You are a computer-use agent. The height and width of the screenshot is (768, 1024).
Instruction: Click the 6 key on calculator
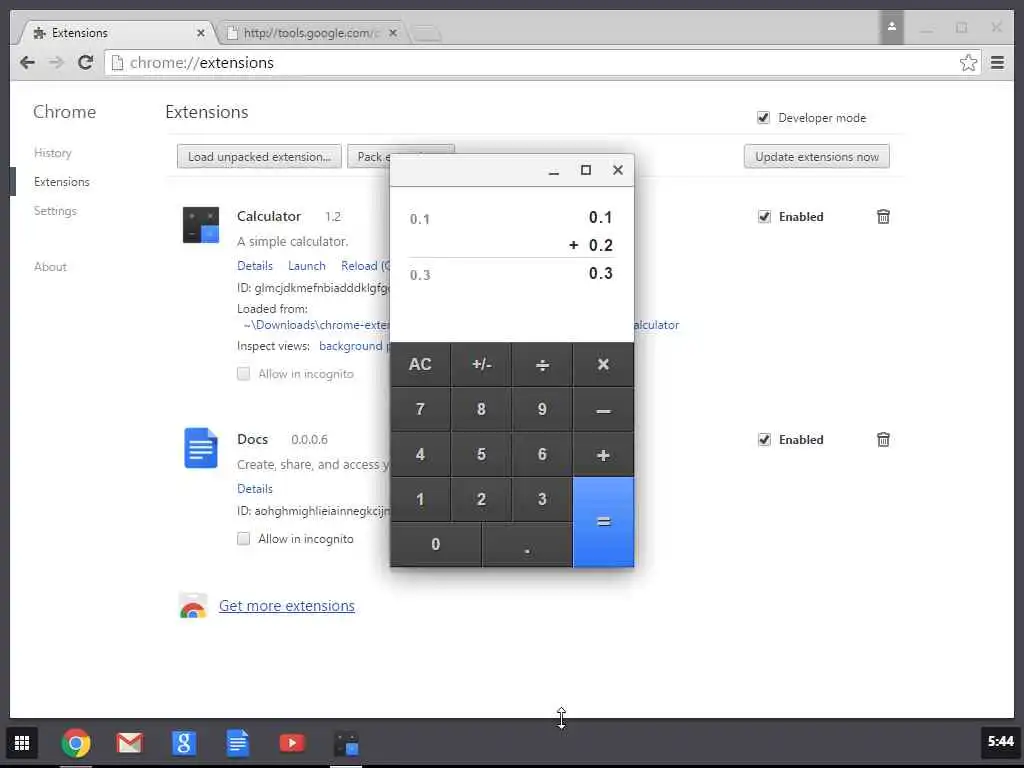tap(542, 455)
